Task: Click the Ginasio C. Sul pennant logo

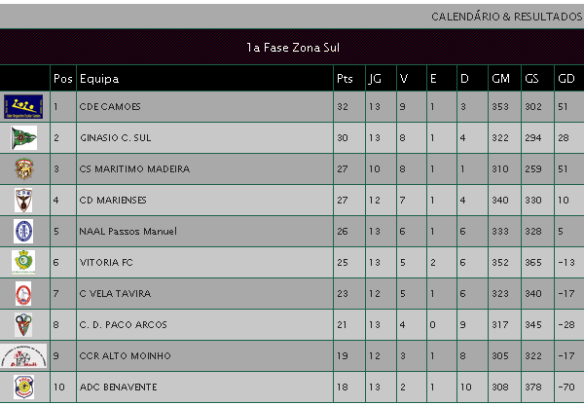Action: pos(24,138)
